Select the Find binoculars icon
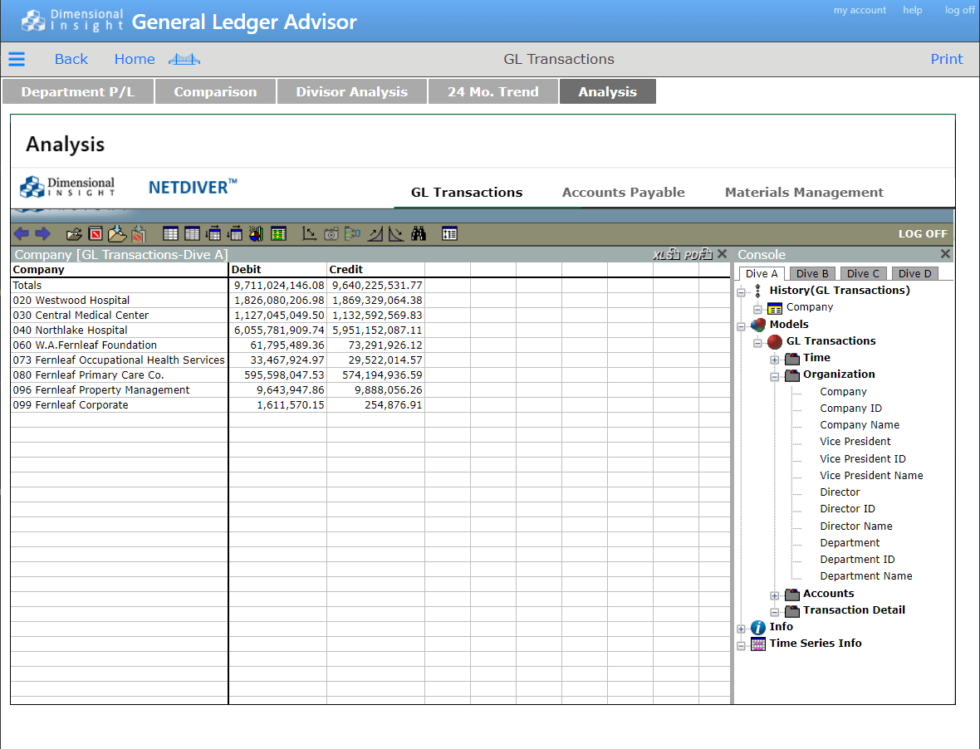This screenshot has height=749, width=980. (418, 233)
